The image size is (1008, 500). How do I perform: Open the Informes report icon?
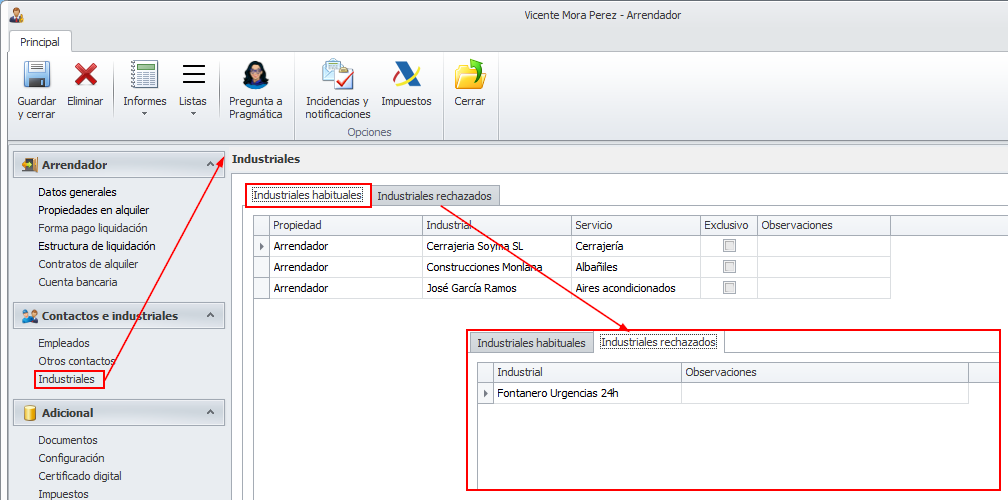coord(145,74)
